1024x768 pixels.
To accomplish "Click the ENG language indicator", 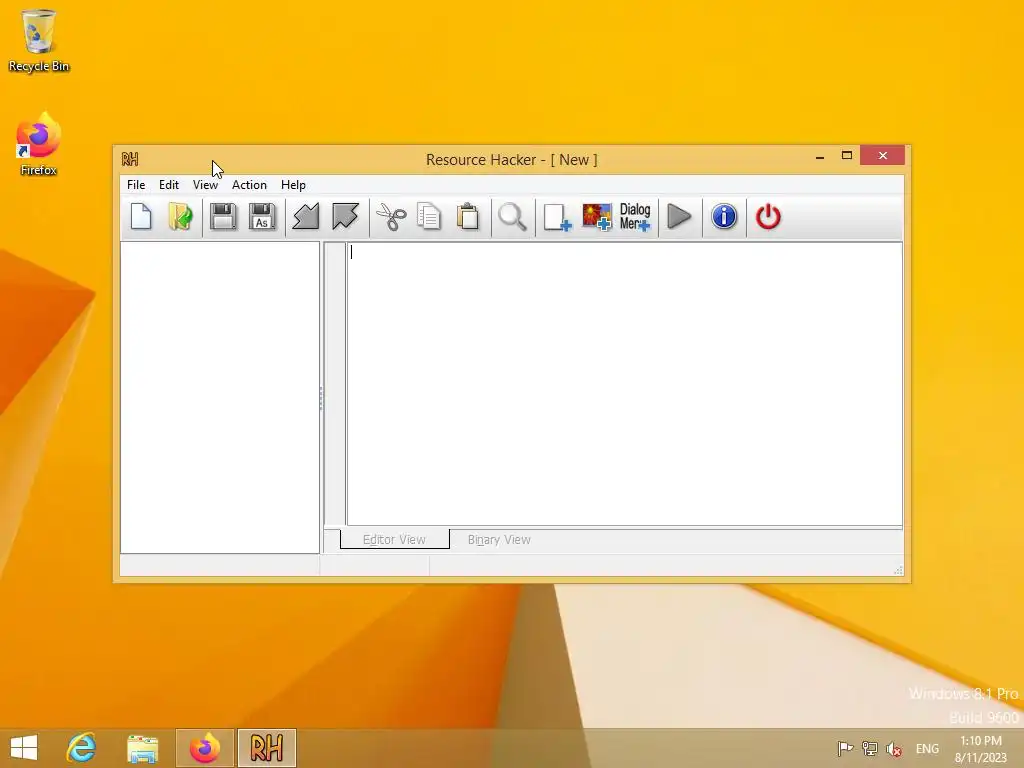I will pos(927,748).
